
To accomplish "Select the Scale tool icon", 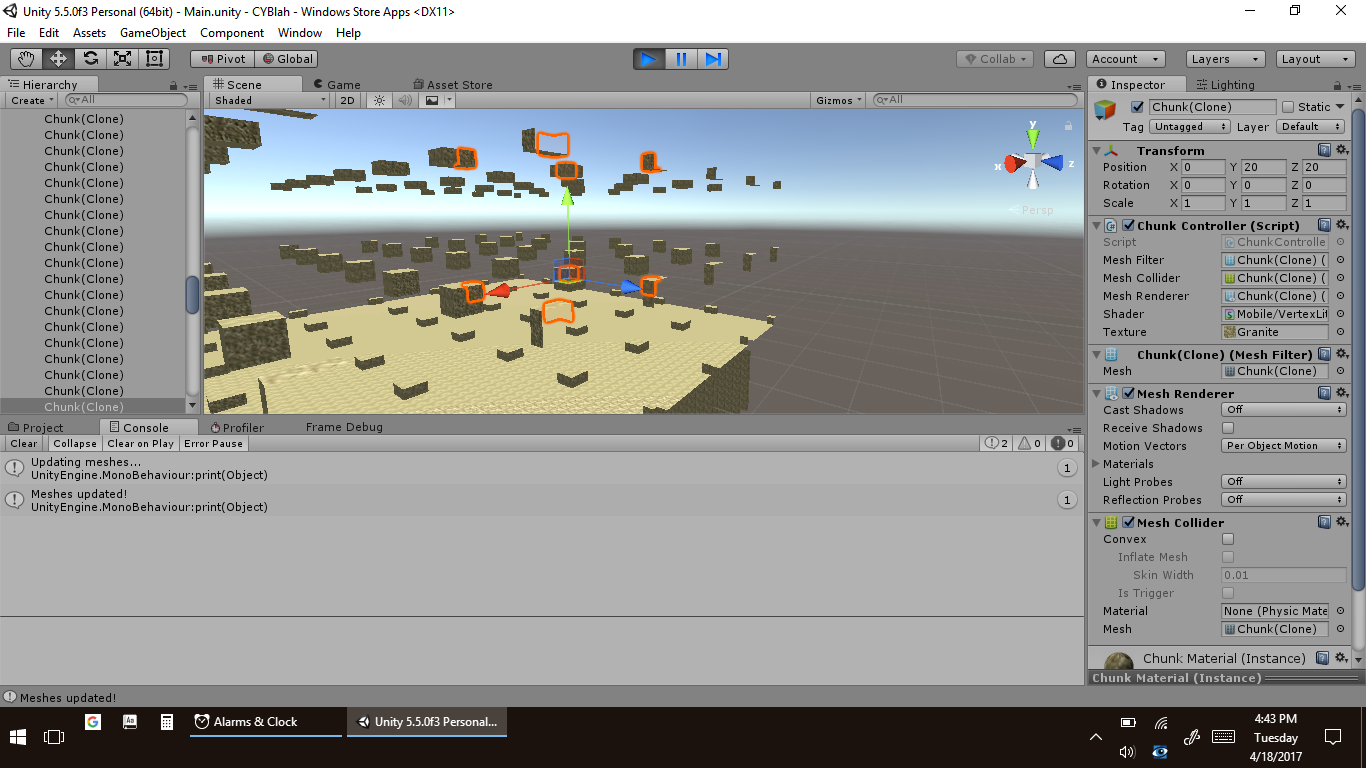I will [x=122, y=59].
